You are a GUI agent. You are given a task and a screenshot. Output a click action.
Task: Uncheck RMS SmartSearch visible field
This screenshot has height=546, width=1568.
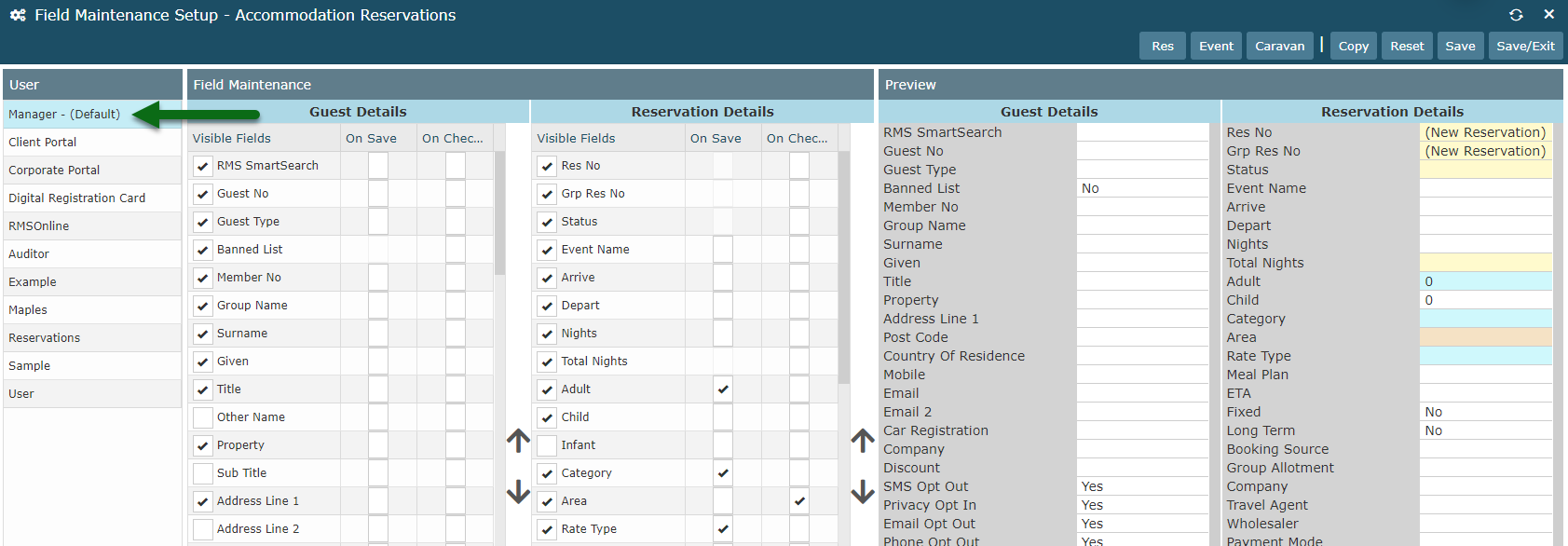[203, 166]
